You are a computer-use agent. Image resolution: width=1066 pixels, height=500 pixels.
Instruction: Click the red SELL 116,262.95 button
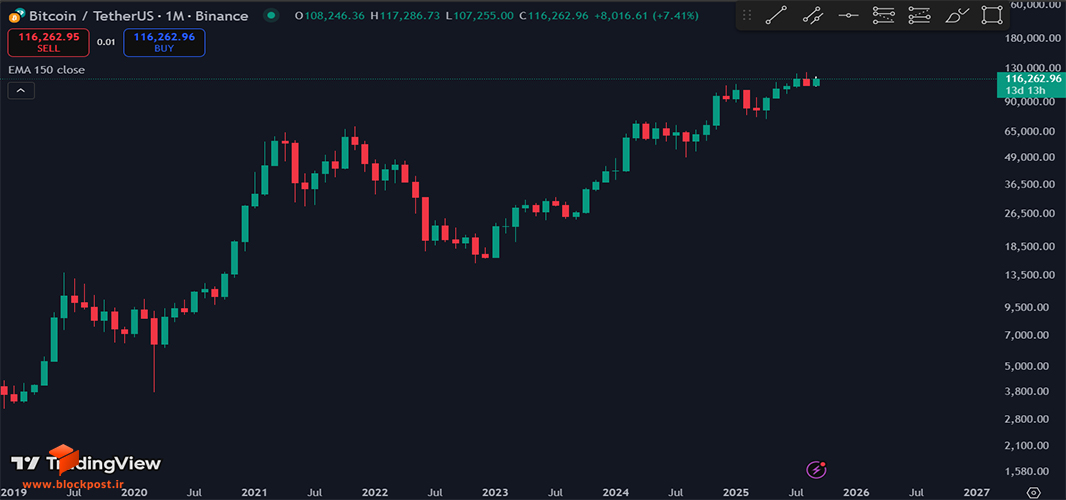point(48,42)
